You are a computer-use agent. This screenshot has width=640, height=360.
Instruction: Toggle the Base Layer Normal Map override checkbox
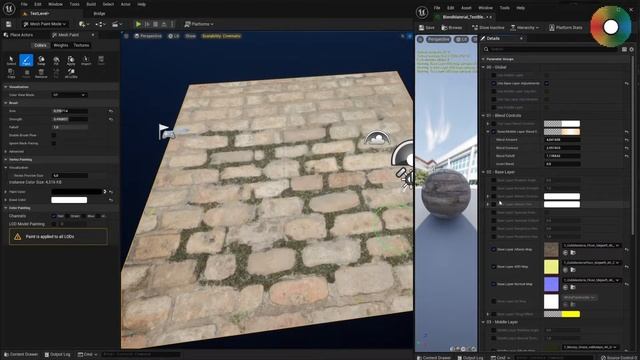coord(493,284)
